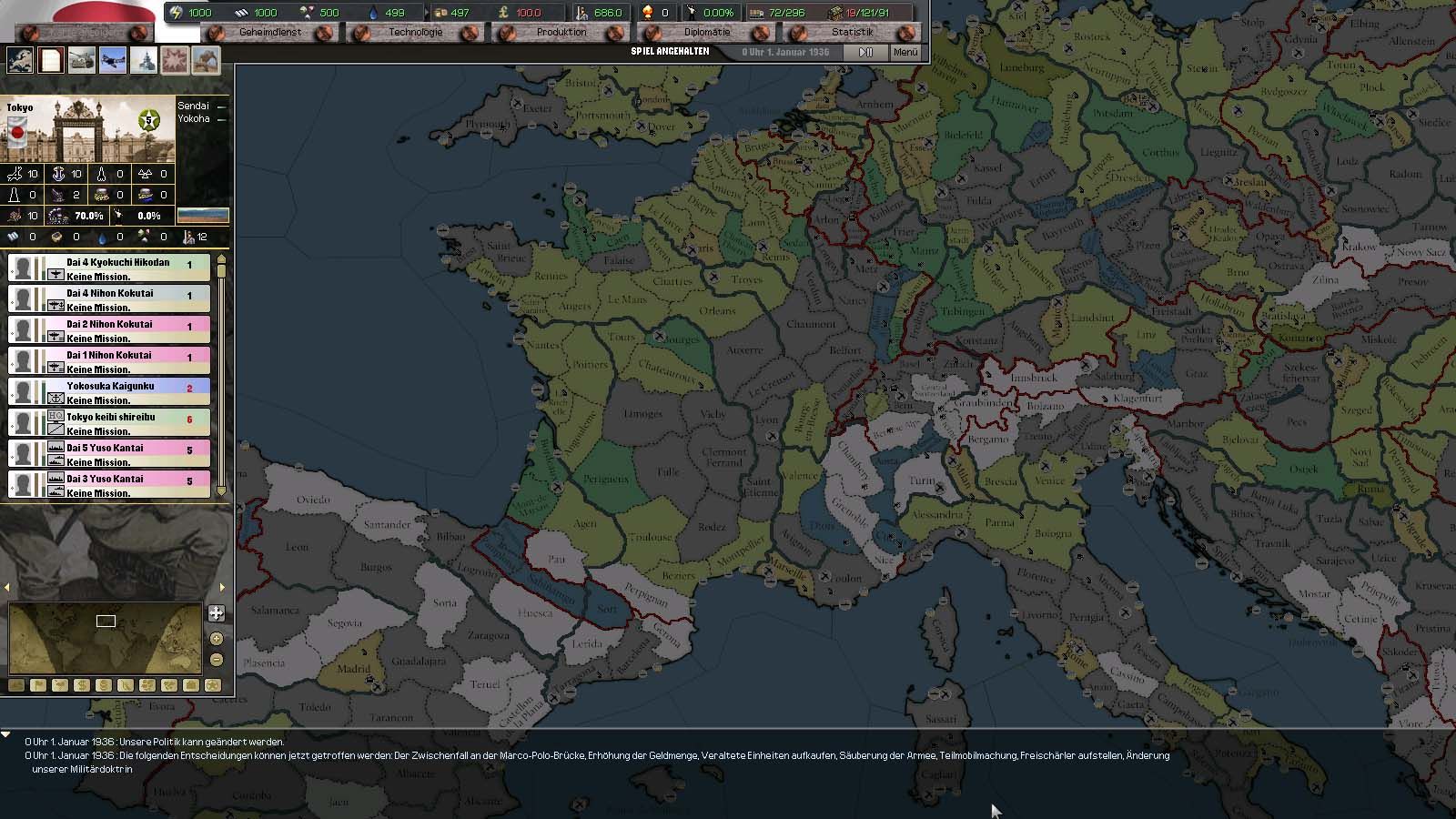1456x819 pixels.
Task: Collapse the message log with triangle arrow
Action: click(x=6, y=734)
